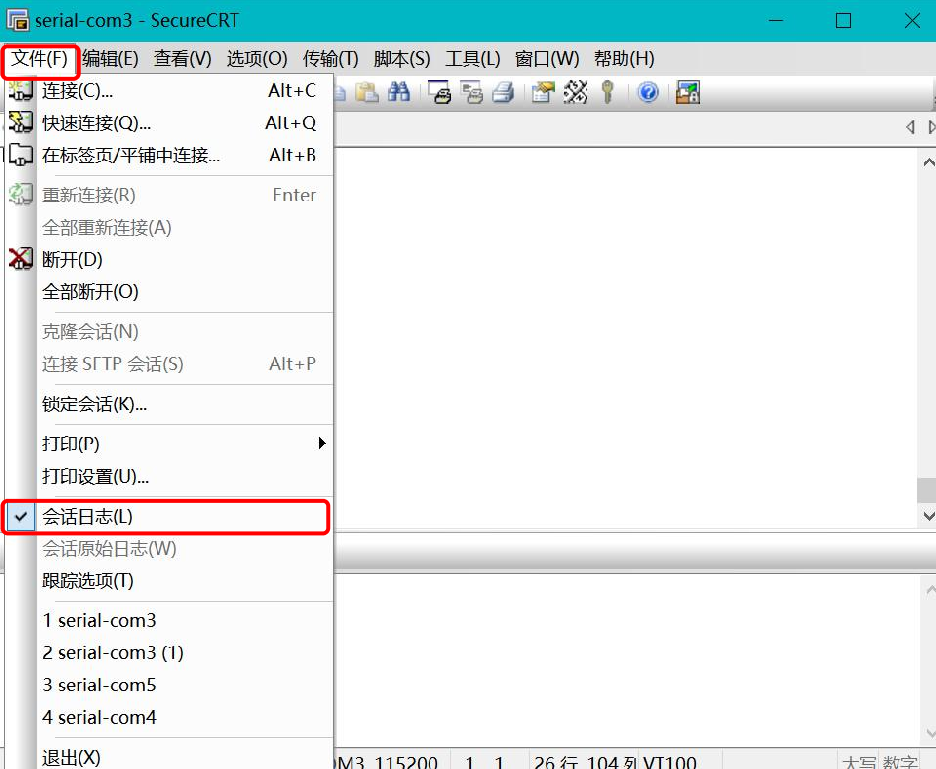The width and height of the screenshot is (936, 769).
Task: Open the 查看(V) menu
Action: coord(183,59)
